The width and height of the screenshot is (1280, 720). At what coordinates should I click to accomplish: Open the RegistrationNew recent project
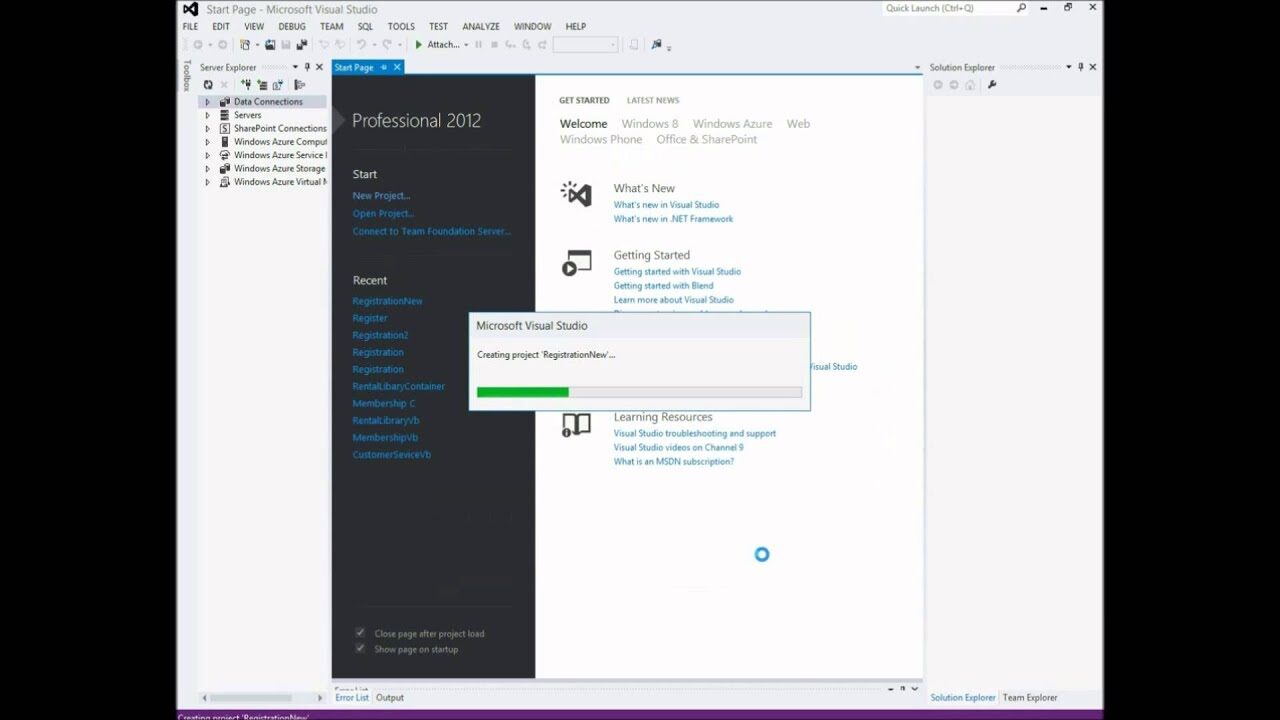click(387, 300)
